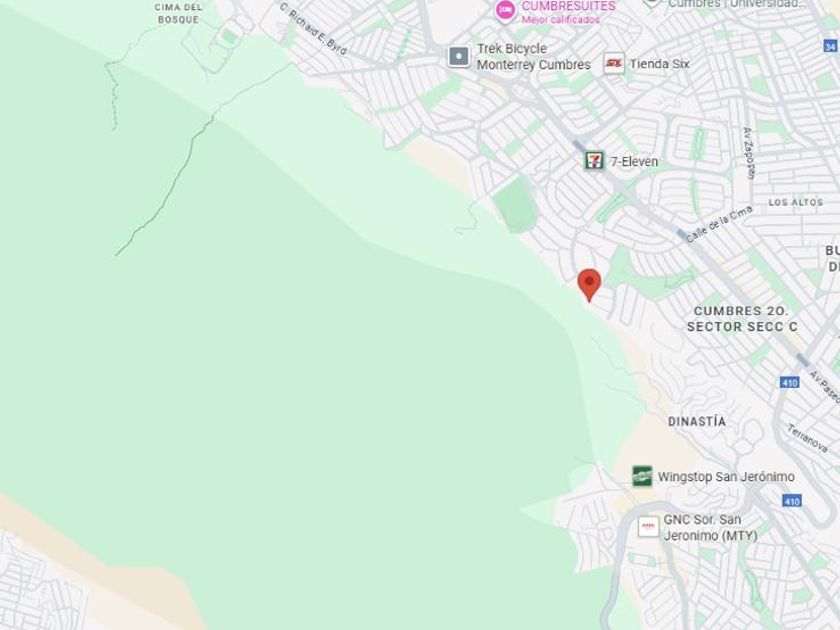Click the C. Richard E. Byrd street label
Screen dimensions: 840x630
click(x=313, y=28)
